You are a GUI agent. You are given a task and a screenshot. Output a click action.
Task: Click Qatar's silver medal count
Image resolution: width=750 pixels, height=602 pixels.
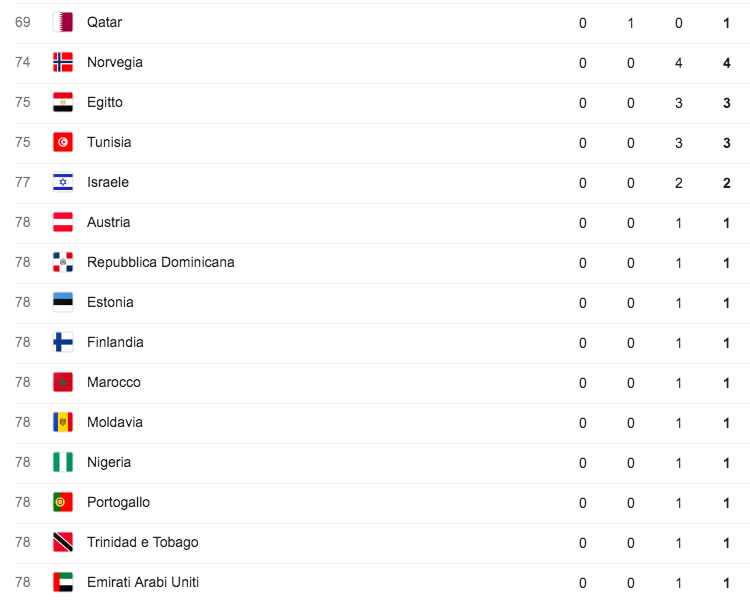point(631,23)
